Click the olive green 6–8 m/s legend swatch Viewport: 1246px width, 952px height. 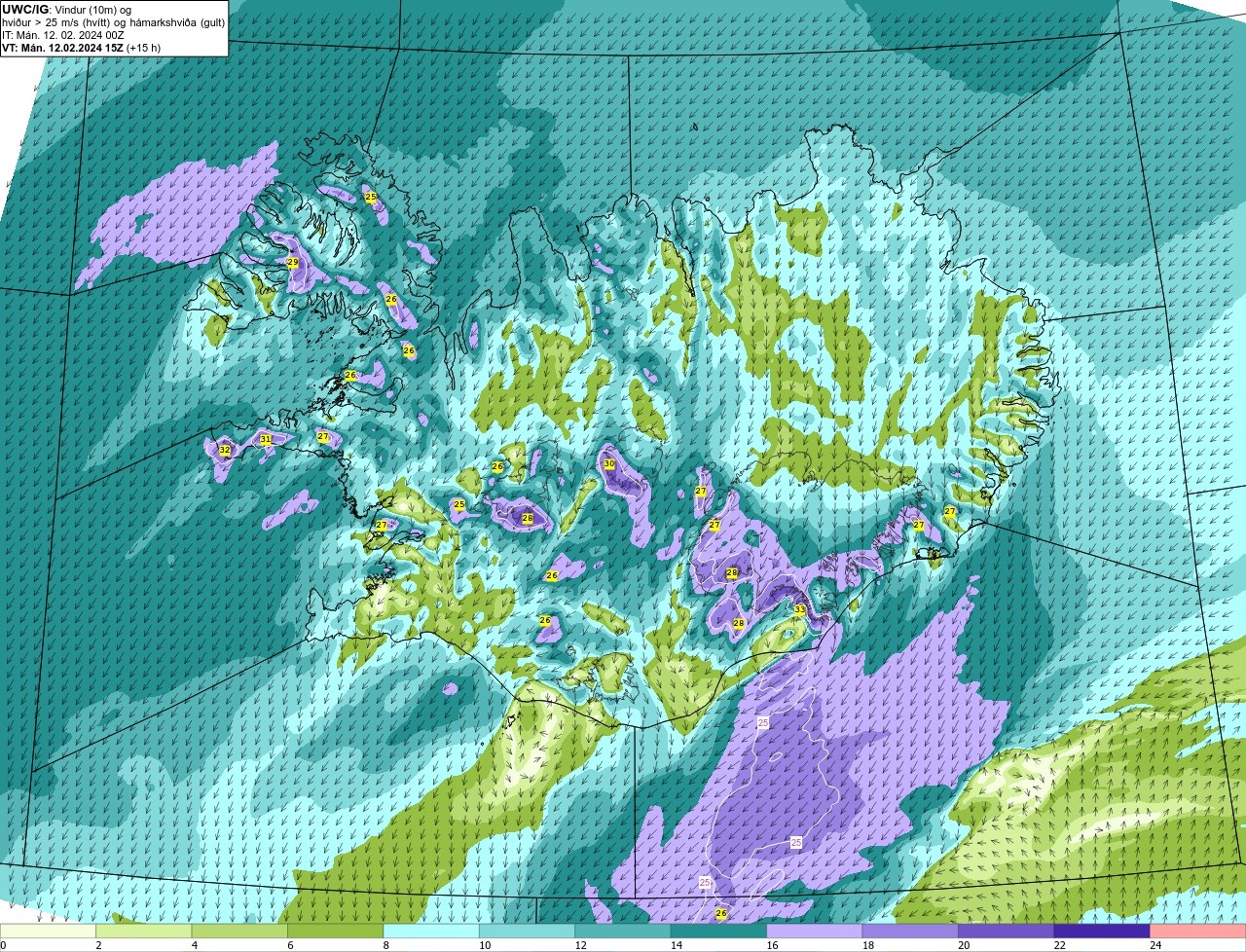click(x=337, y=932)
